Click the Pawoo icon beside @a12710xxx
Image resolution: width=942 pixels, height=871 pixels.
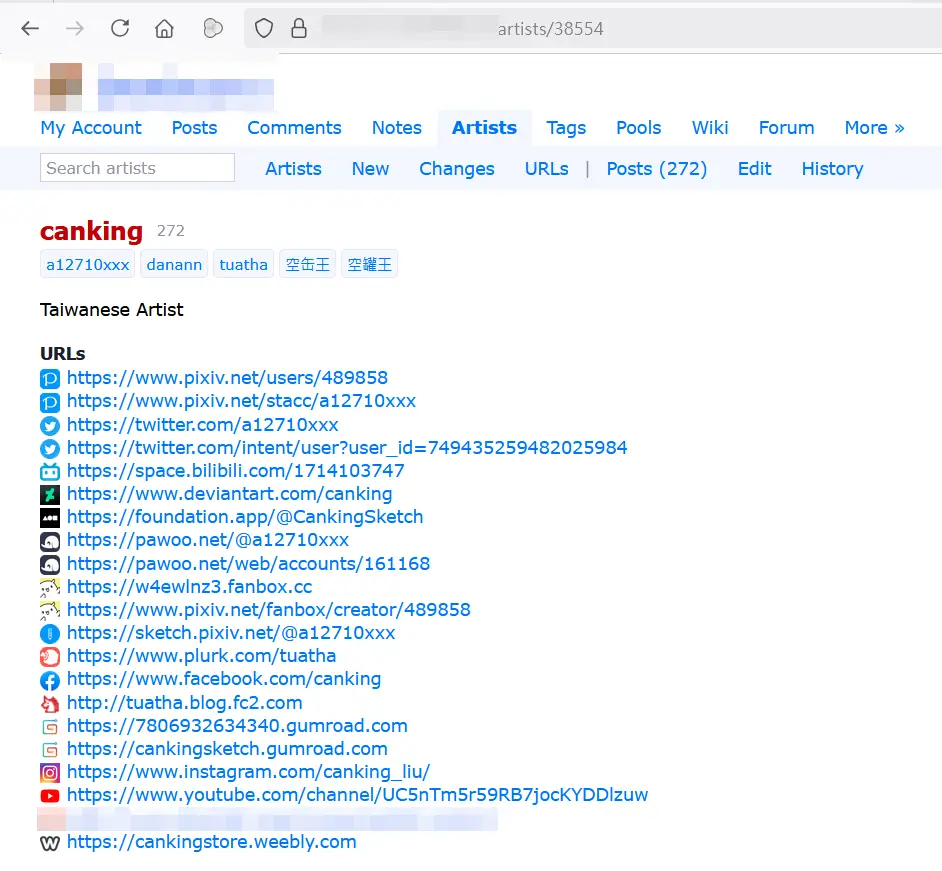(x=50, y=541)
